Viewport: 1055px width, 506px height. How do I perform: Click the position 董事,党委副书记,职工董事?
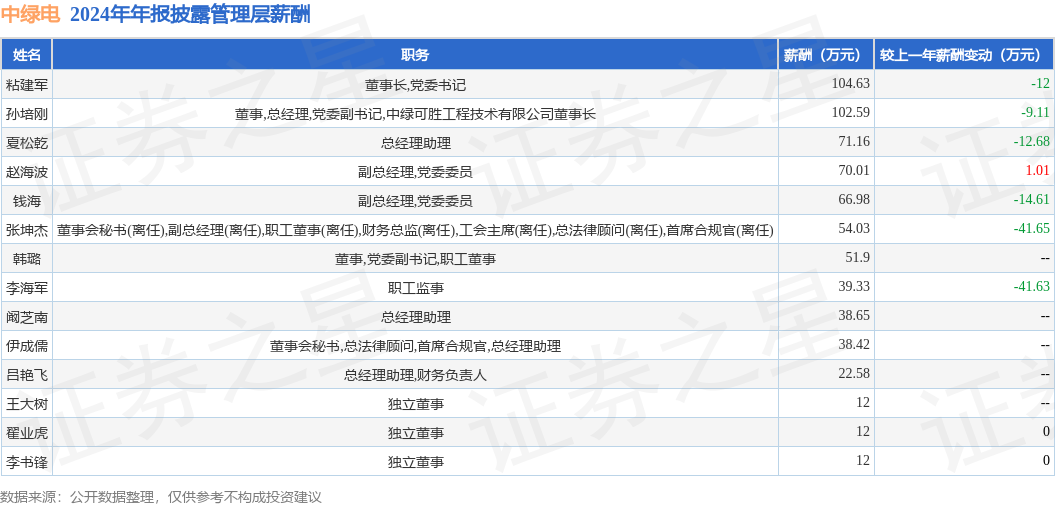point(415,258)
